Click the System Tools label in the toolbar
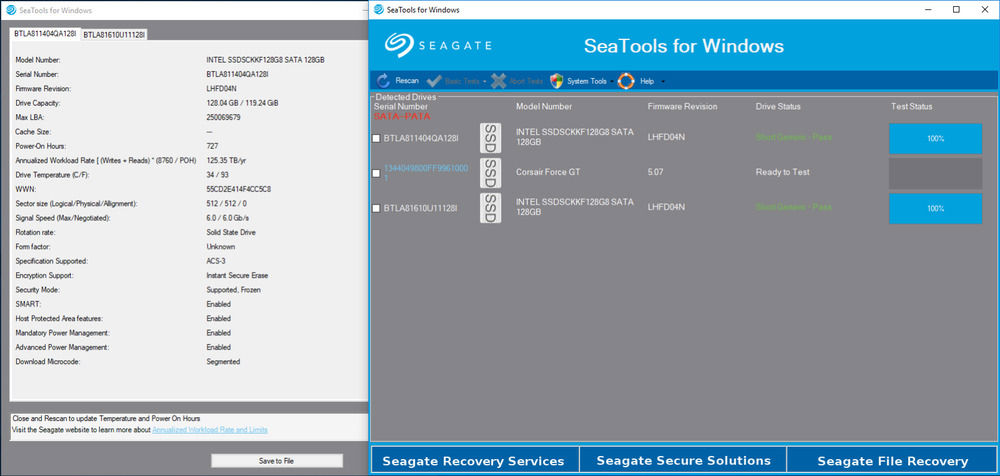 pyautogui.click(x=587, y=82)
